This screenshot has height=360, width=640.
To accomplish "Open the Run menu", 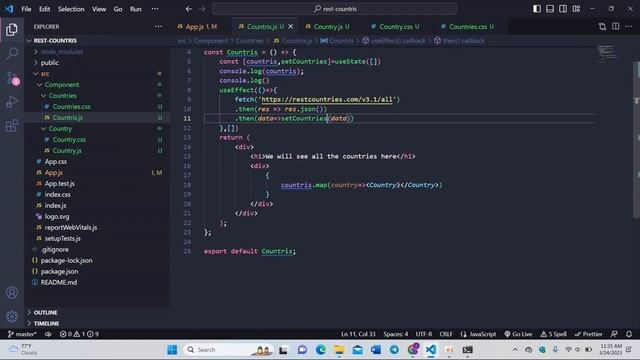I will [136, 9].
